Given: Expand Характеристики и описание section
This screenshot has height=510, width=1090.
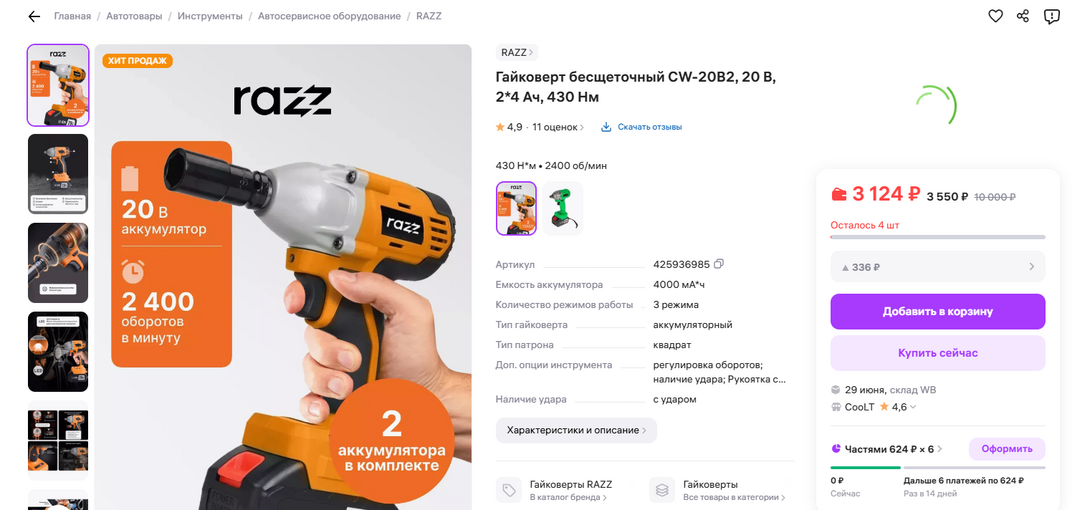Looking at the screenshot, I should point(576,430).
